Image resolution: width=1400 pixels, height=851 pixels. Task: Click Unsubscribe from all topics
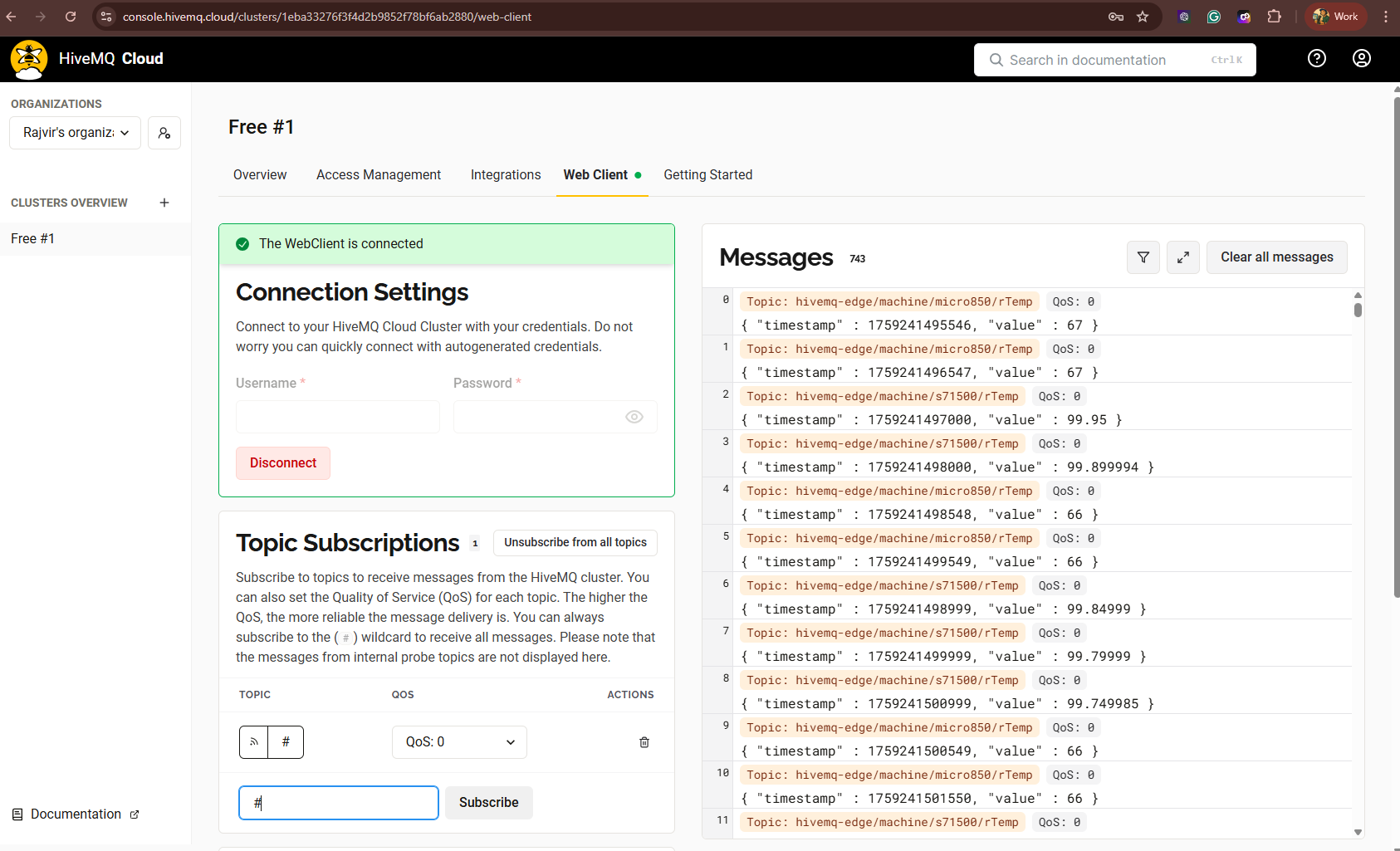pos(575,542)
